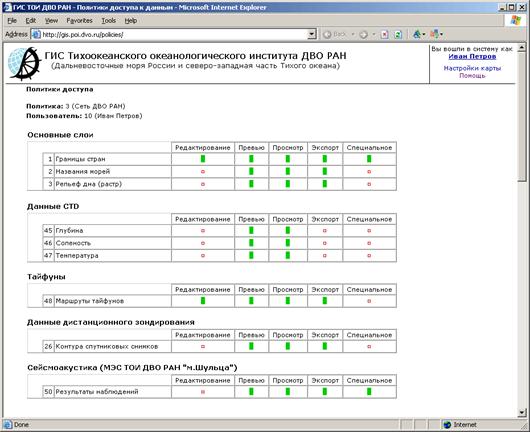Click the Stop loading page icon
Viewport: 530px width, 432px height.
click(x=384, y=34)
